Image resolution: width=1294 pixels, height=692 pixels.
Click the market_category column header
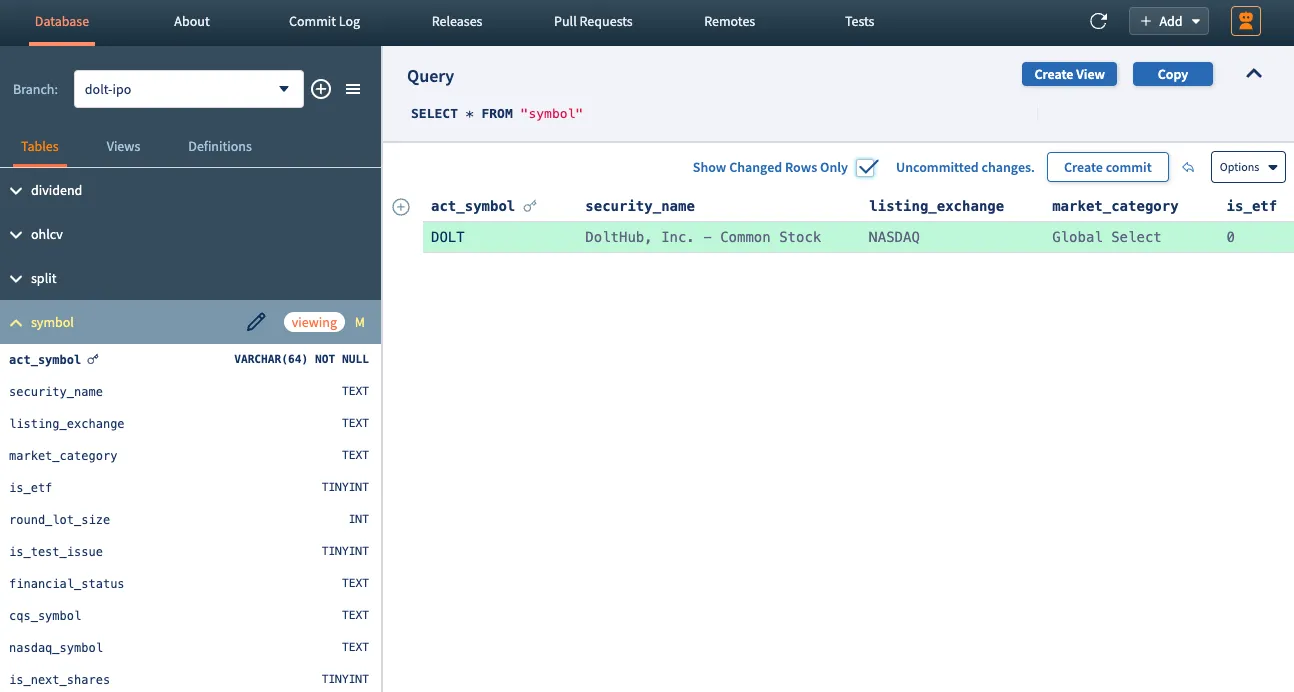pyautogui.click(x=1115, y=206)
